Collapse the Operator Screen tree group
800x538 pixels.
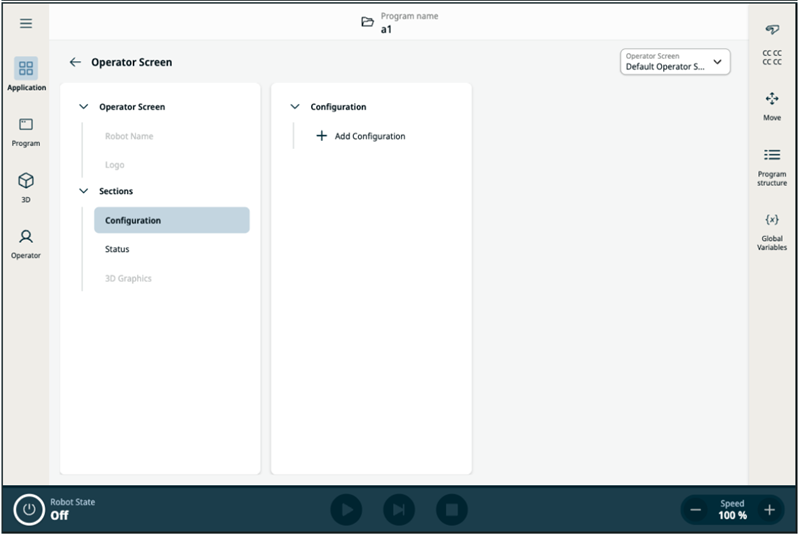pos(84,107)
